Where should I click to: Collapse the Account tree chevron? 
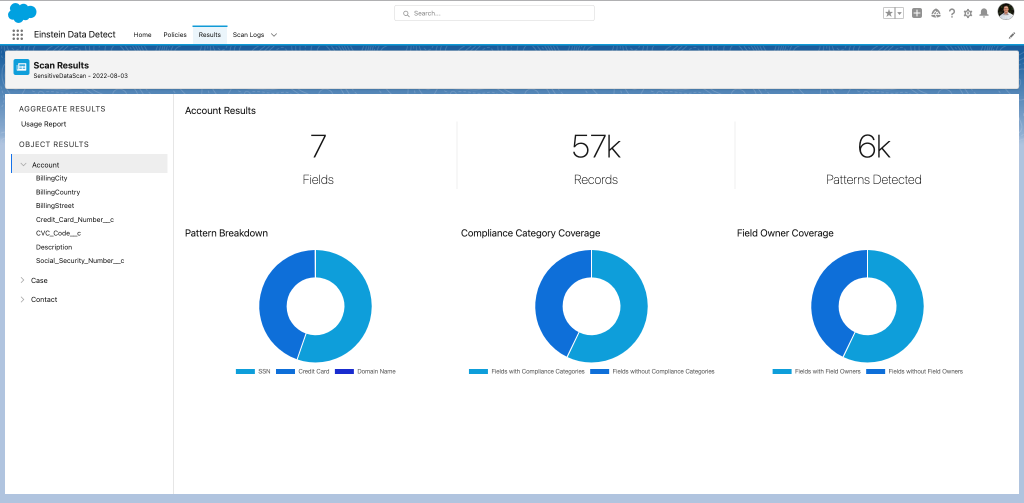coord(24,165)
